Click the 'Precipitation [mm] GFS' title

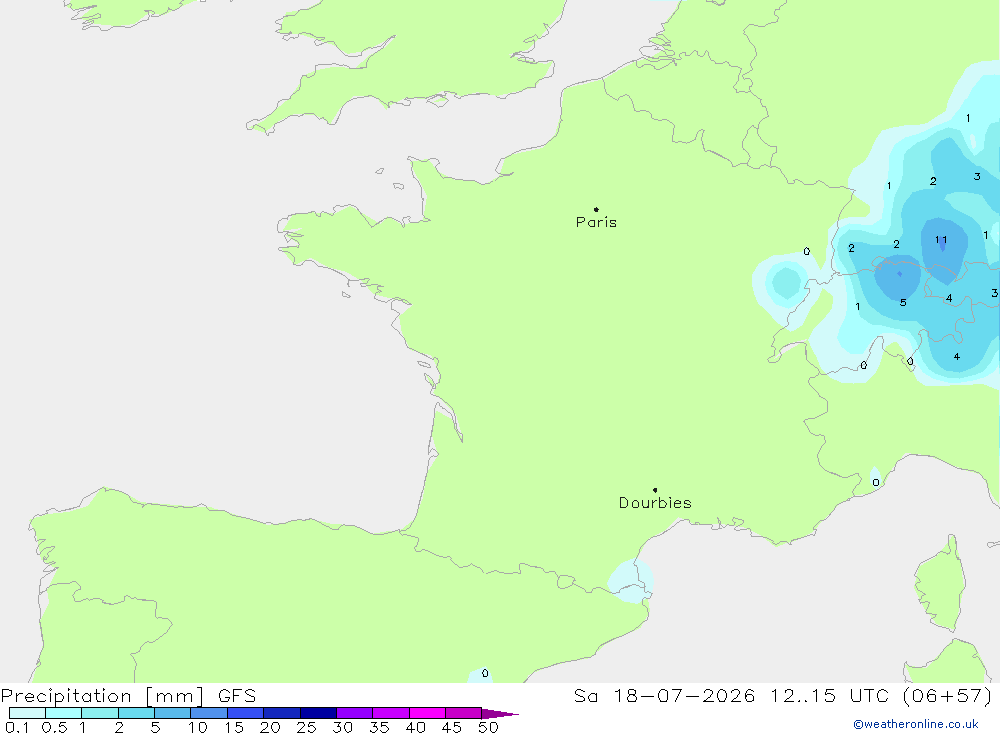coord(128,695)
